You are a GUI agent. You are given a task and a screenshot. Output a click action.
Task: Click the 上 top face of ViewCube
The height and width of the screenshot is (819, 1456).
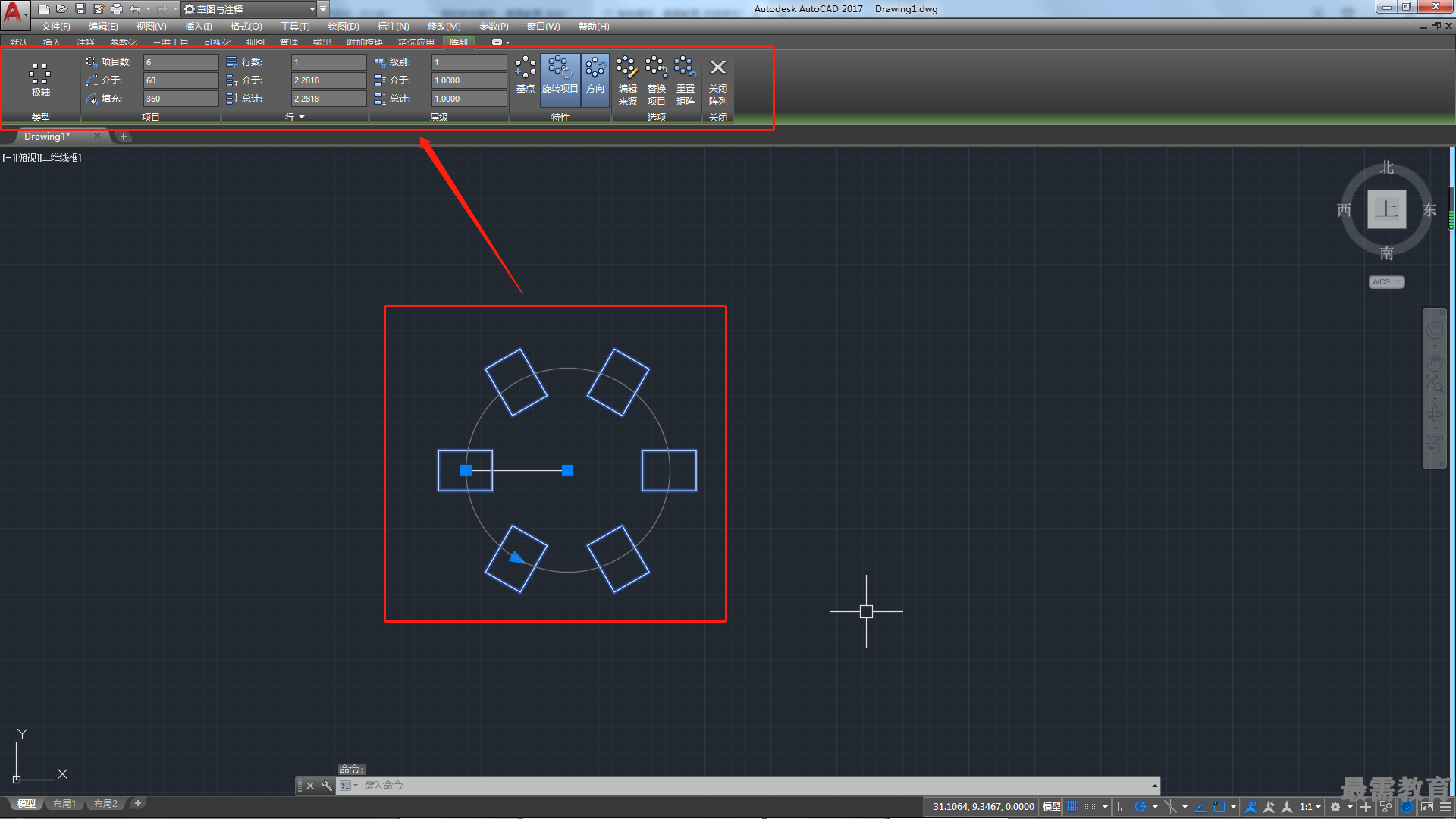click(x=1386, y=209)
